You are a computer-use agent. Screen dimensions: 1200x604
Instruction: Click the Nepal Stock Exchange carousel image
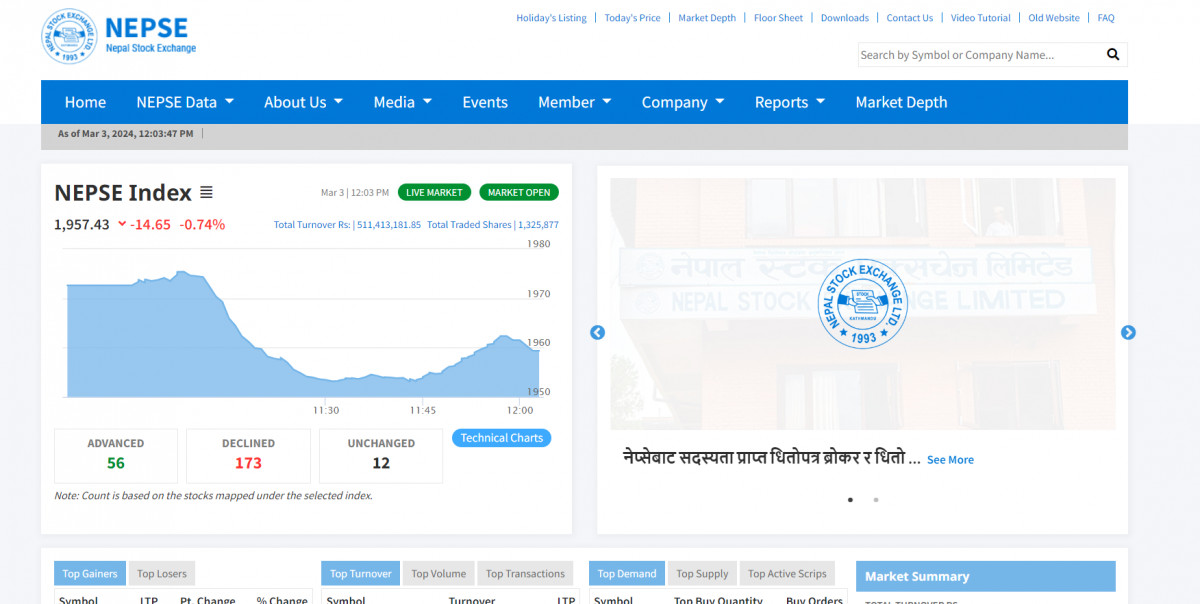863,304
